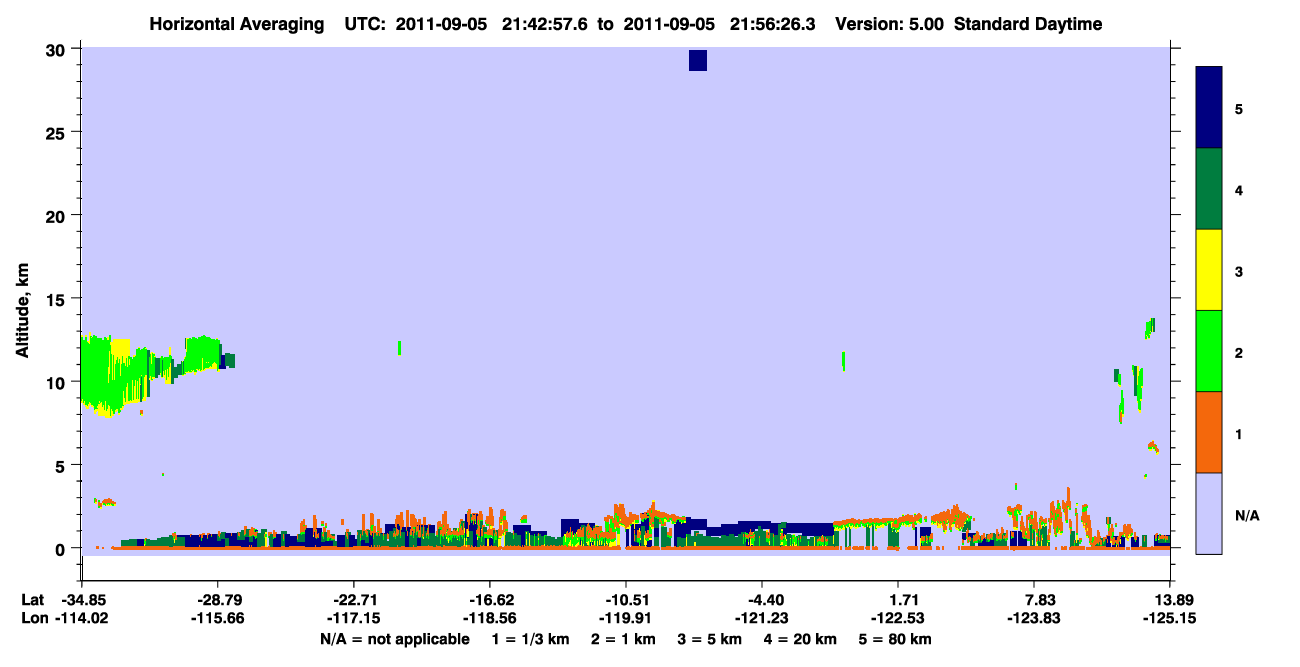
Task: Click the 30 tick label on the altitude axis
Action: [x=58, y=50]
